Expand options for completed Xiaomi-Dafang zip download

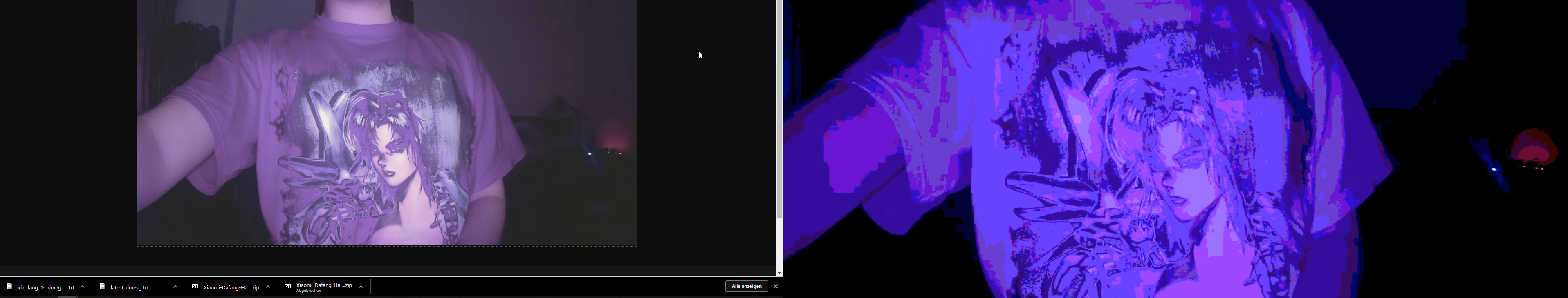269,287
